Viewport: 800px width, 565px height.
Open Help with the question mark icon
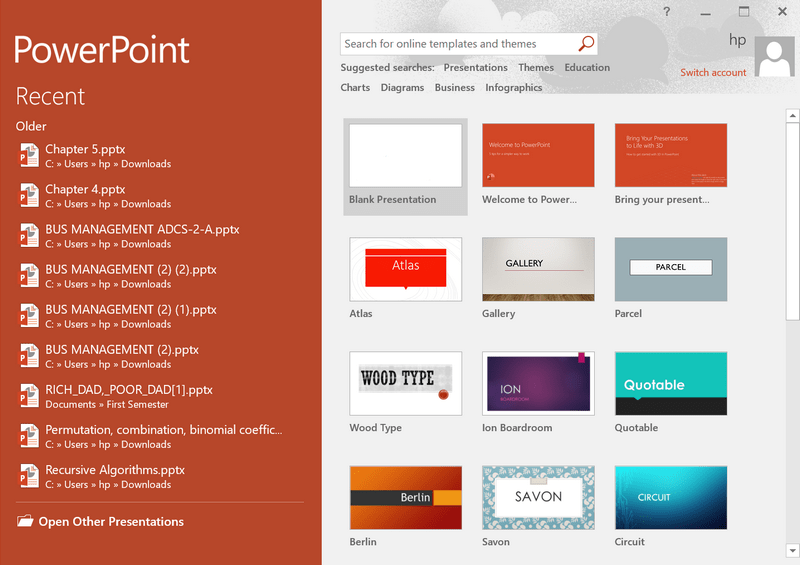666,11
